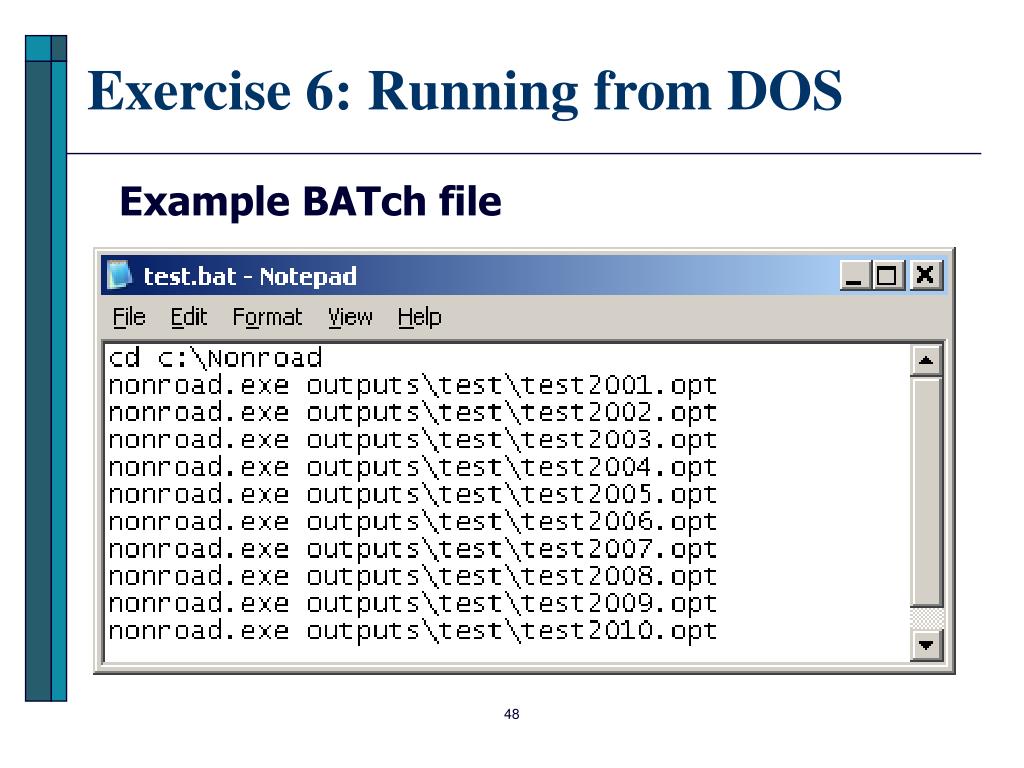The image size is (1024, 768).
Task: Close the test.bat Notepad window
Action: 925,276
